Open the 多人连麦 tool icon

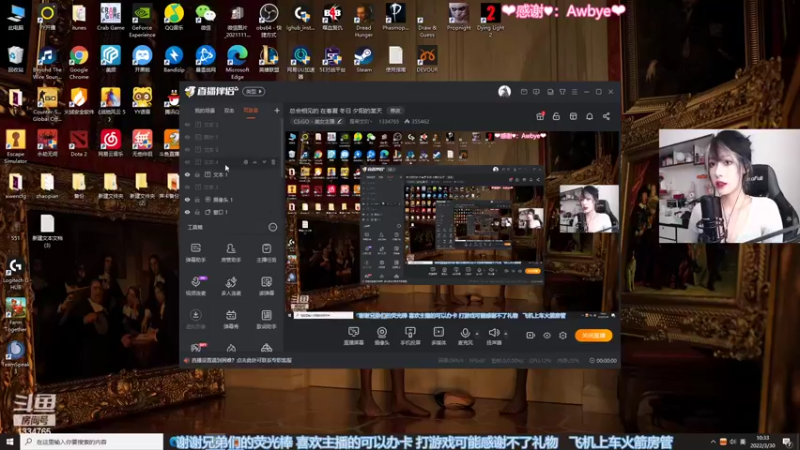click(231, 286)
